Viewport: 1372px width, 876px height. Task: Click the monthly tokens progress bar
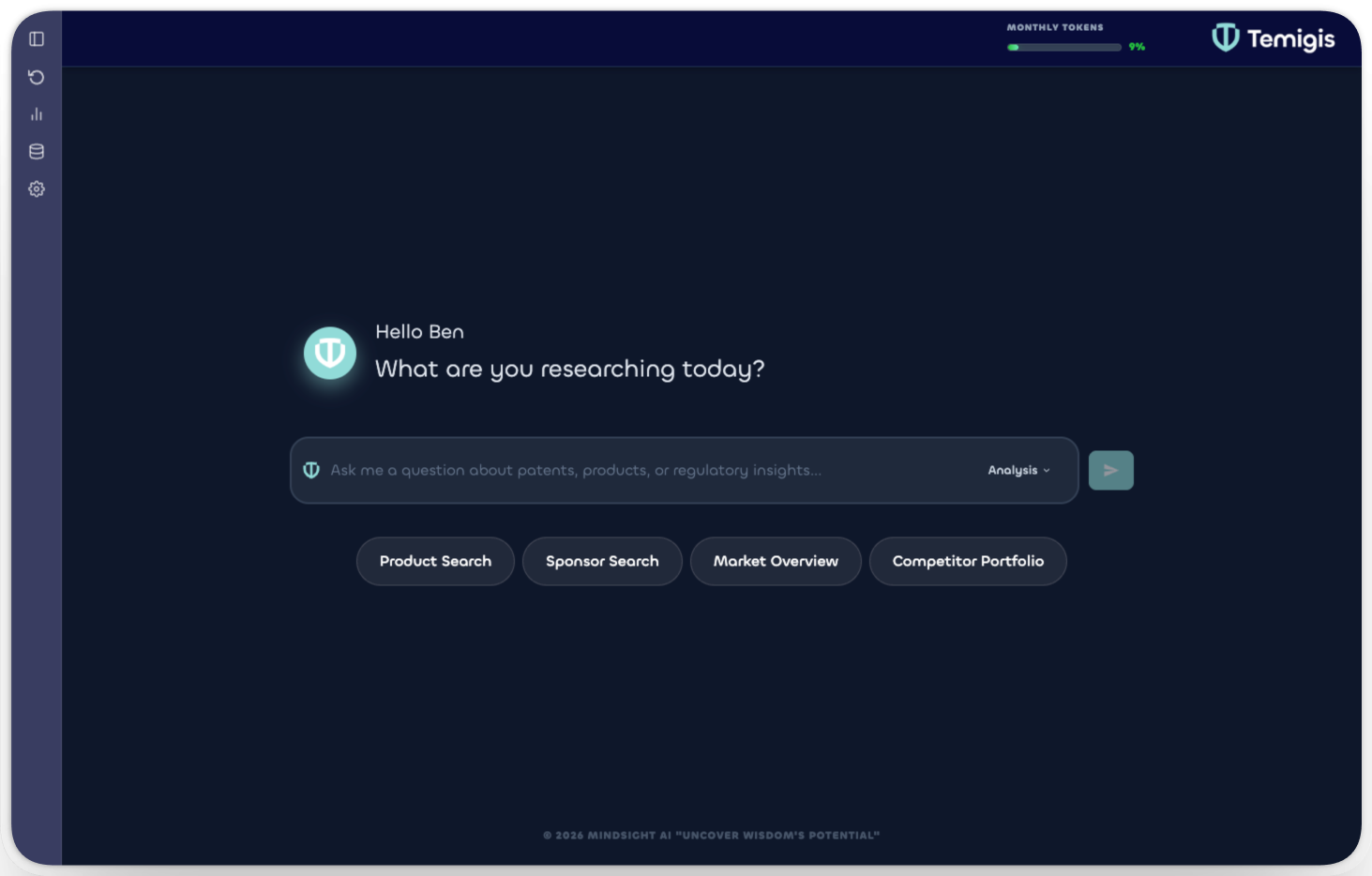[1064, 46]
